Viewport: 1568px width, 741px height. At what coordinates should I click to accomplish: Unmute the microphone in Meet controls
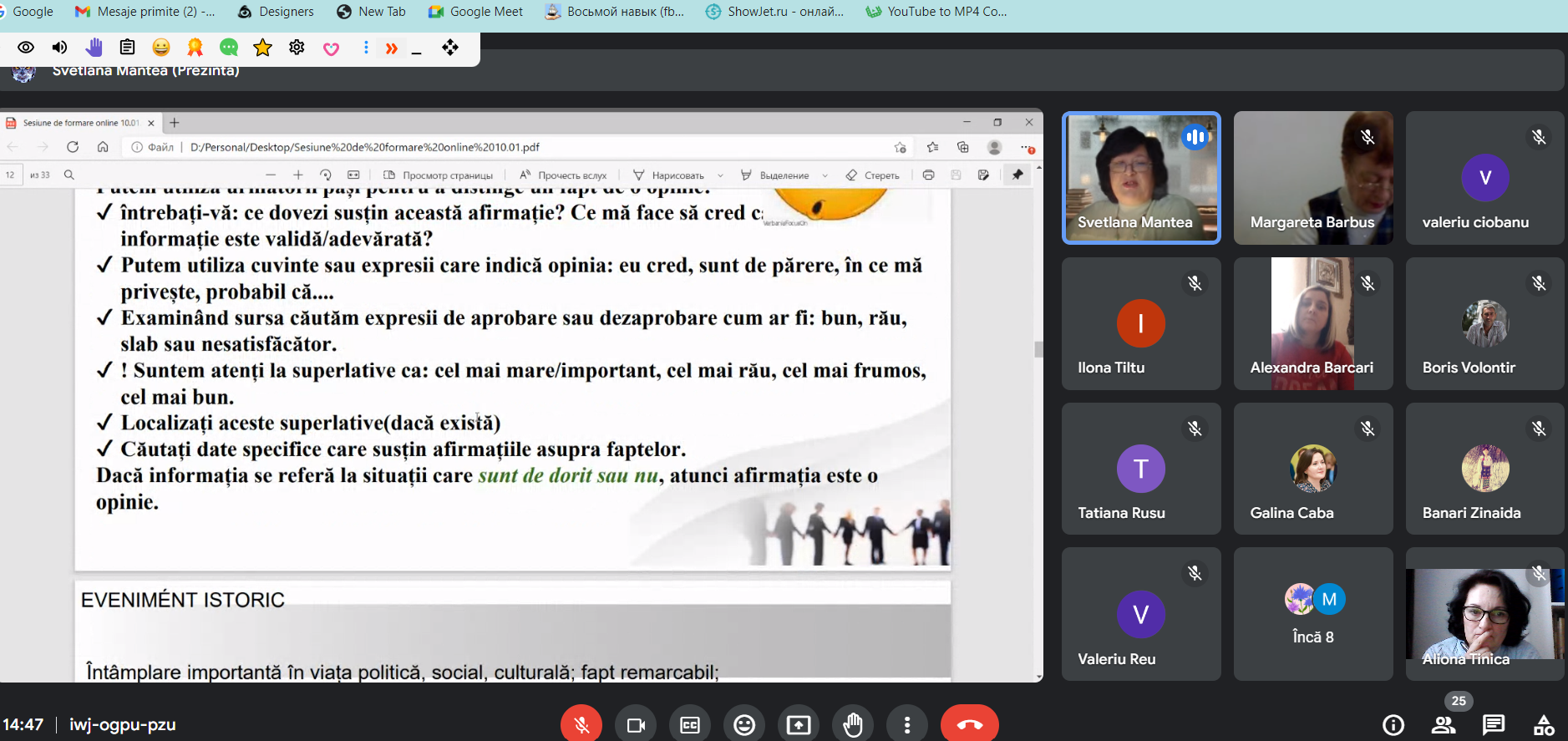point(581,724)
